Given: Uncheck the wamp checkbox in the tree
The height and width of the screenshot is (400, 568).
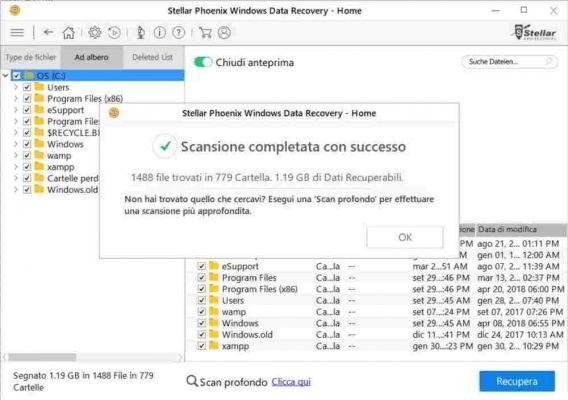Looking at the screenshot, I should tap(27, 155).
